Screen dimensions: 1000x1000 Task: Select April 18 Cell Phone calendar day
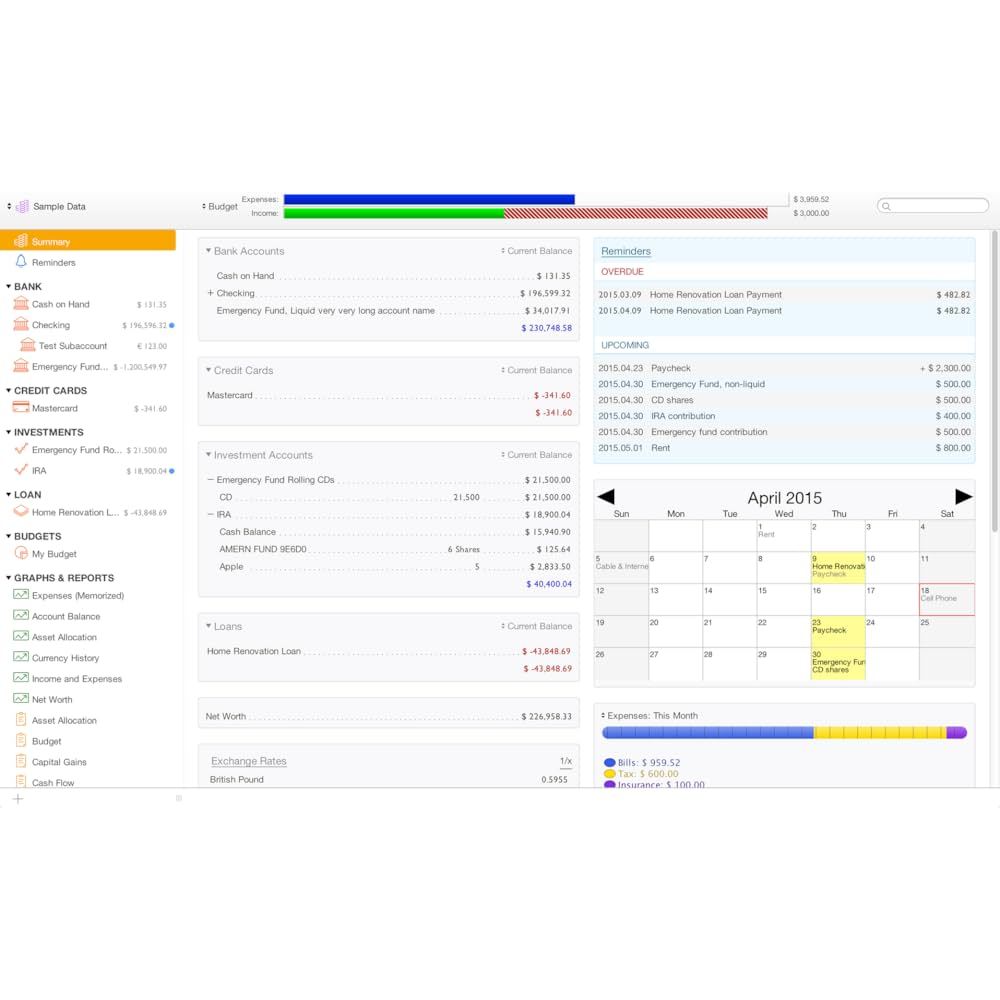(947, 599)
